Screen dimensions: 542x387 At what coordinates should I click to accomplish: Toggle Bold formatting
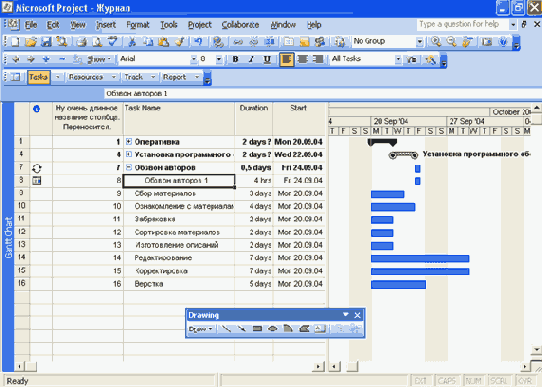[235, 59]
